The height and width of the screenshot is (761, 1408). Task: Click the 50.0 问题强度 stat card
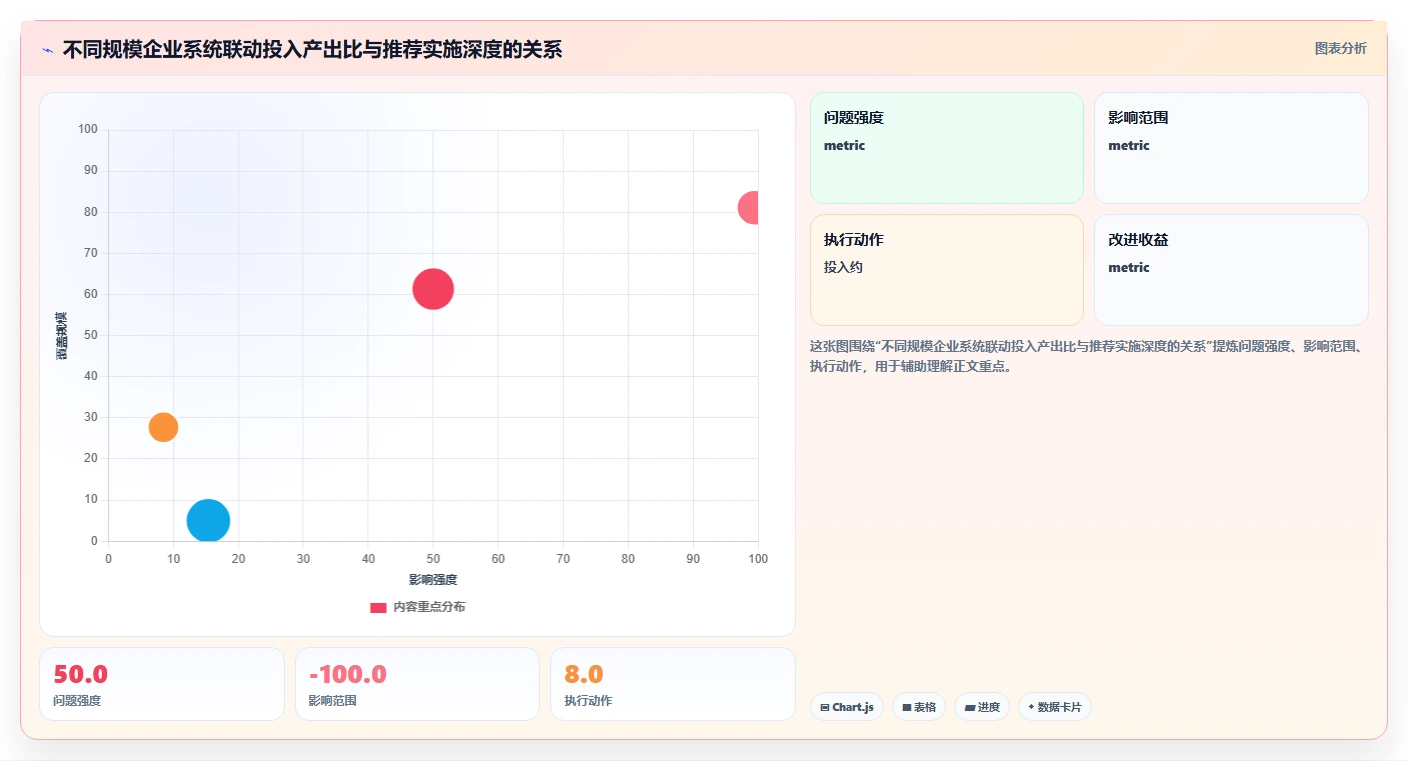pyautogui.click(x=162, y=684)
